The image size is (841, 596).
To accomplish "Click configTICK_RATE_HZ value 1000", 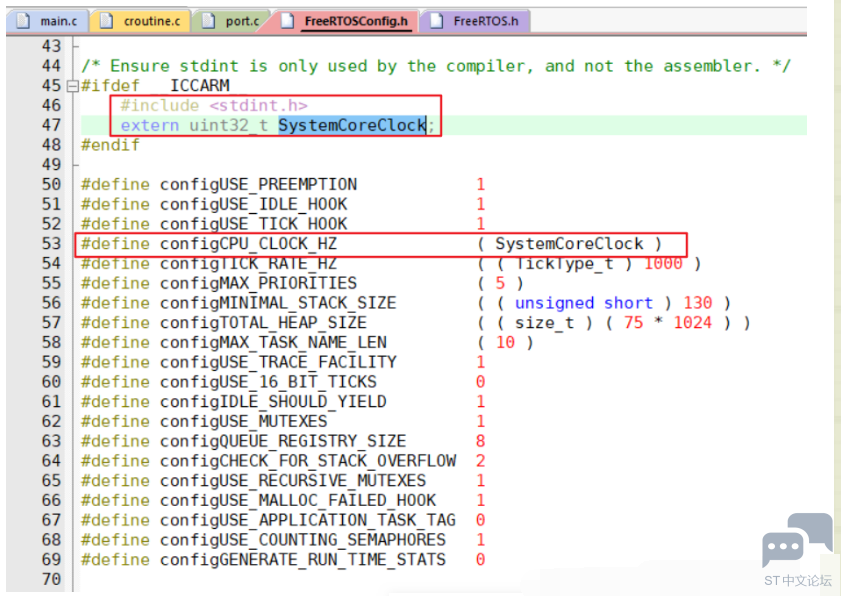I will [663, 263].
